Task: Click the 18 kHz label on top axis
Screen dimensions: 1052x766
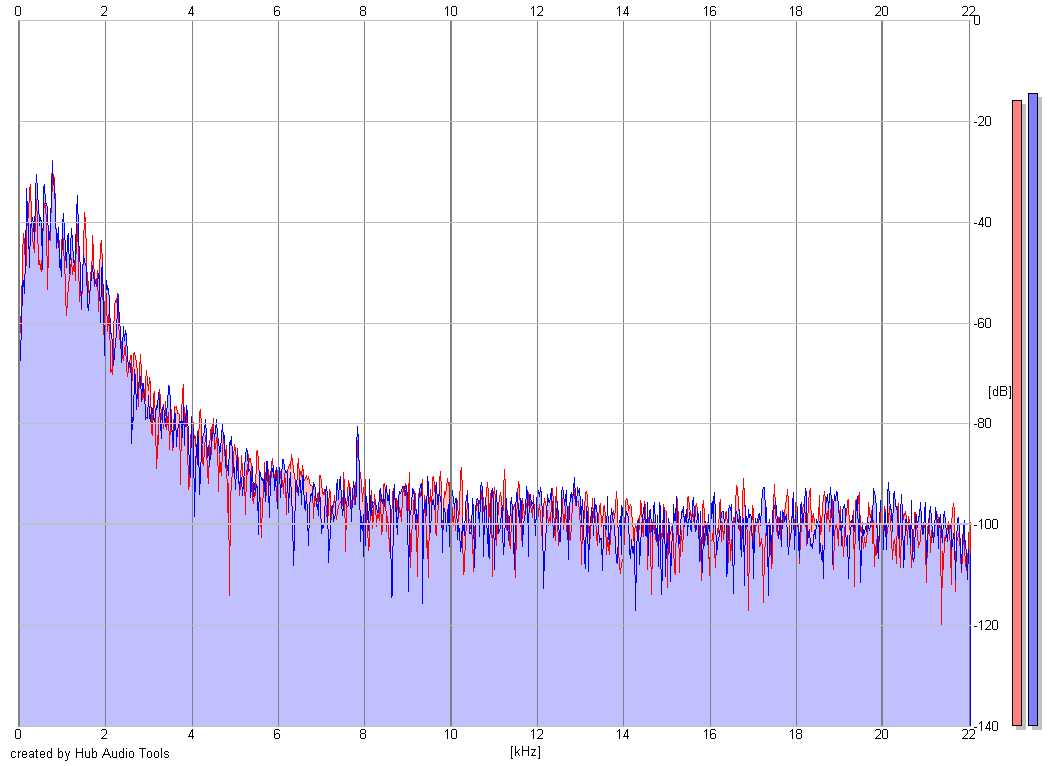Action: click(795, 11)
